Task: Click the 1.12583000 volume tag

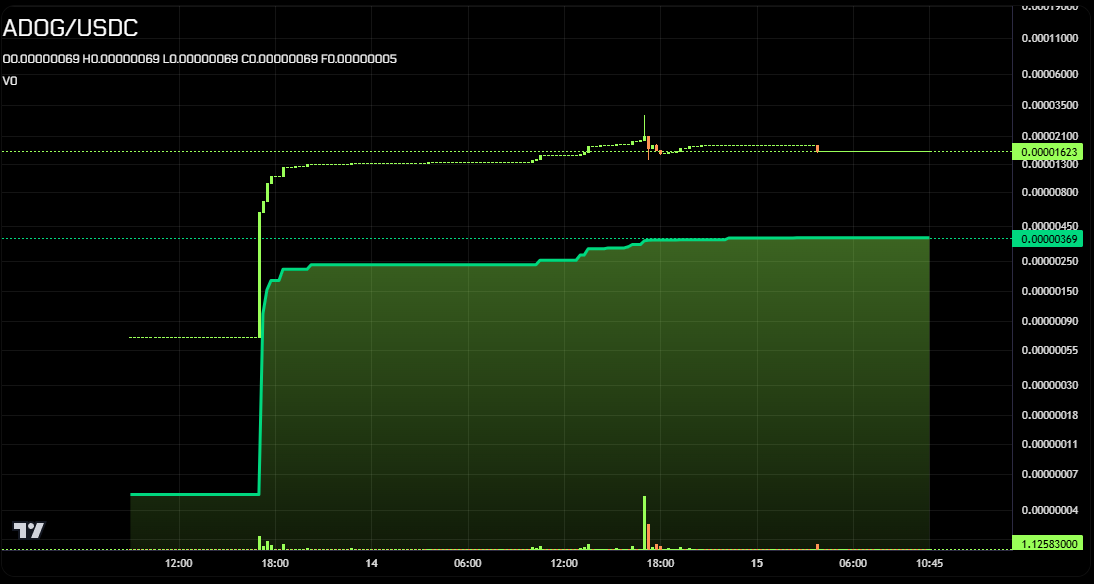Action: (x=1049, y=544)
